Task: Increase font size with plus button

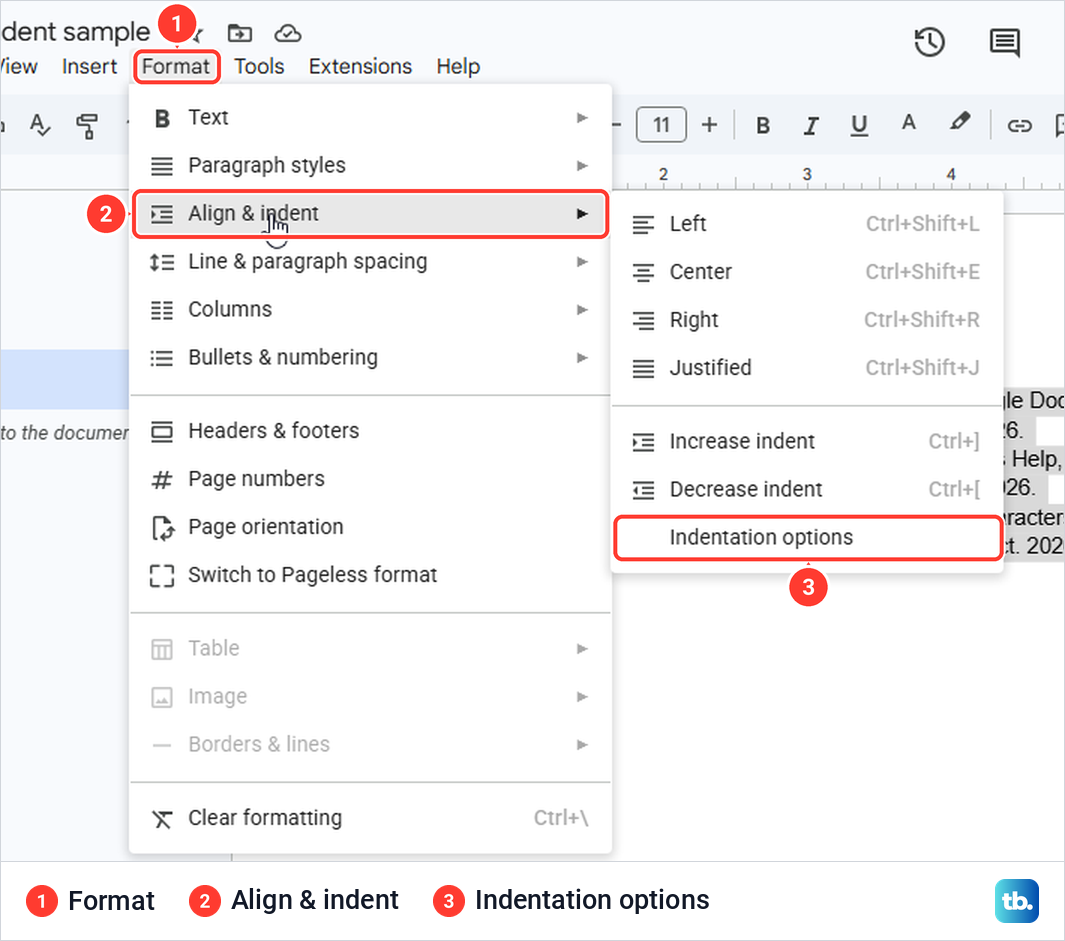Action: click(709, 124)
